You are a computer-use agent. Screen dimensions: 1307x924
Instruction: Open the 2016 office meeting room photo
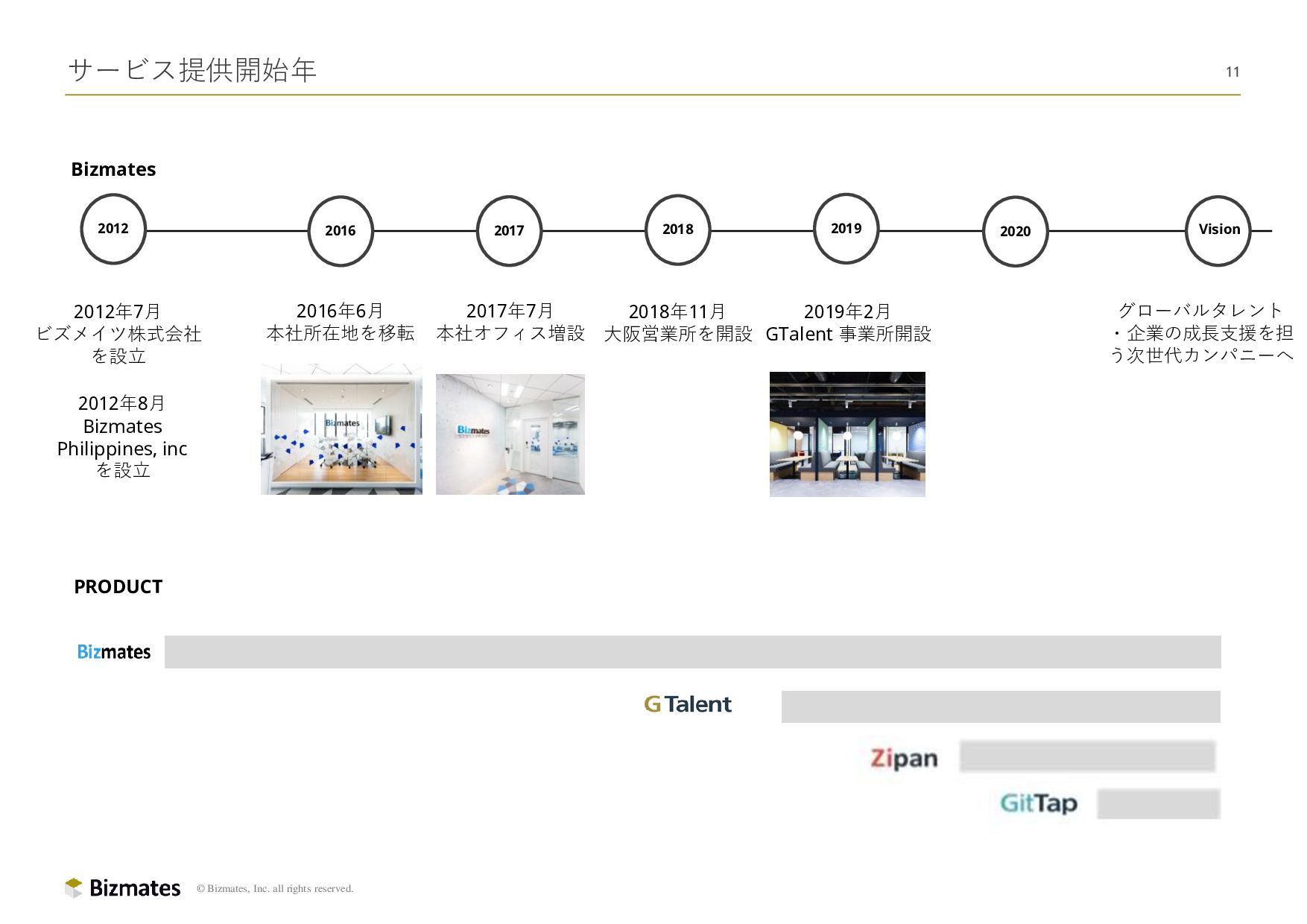pos(341,429)
